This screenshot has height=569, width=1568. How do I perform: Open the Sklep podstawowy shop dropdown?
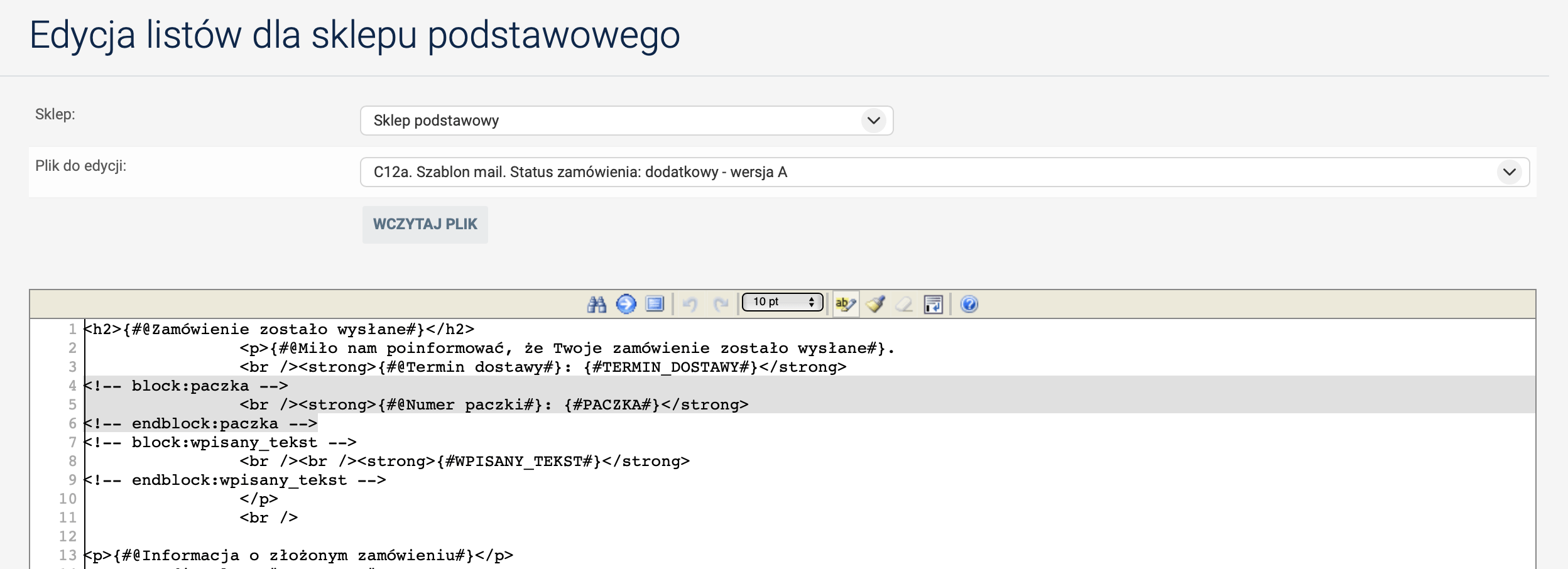pos(626,121)
